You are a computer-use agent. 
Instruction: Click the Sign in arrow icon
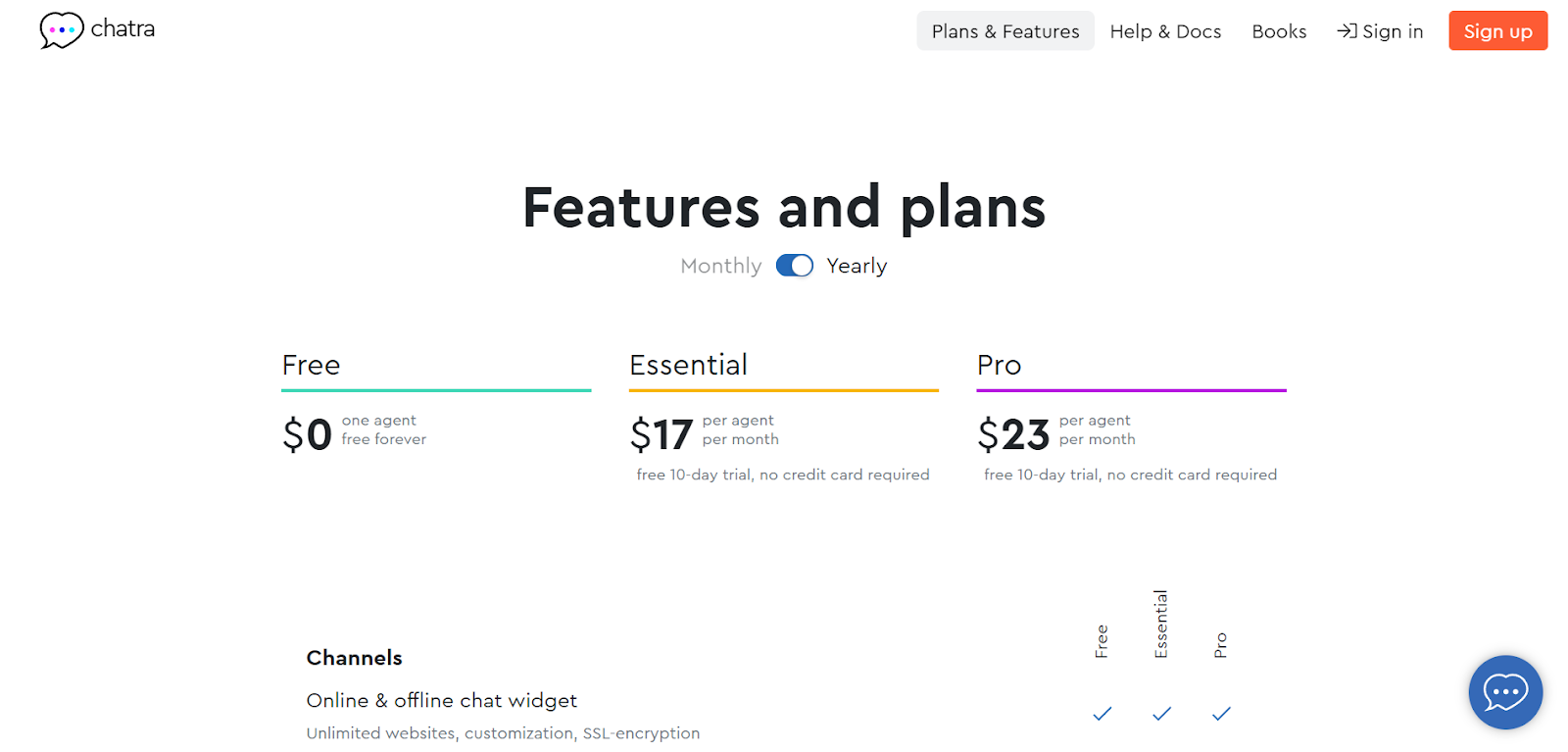point(1347,31)
